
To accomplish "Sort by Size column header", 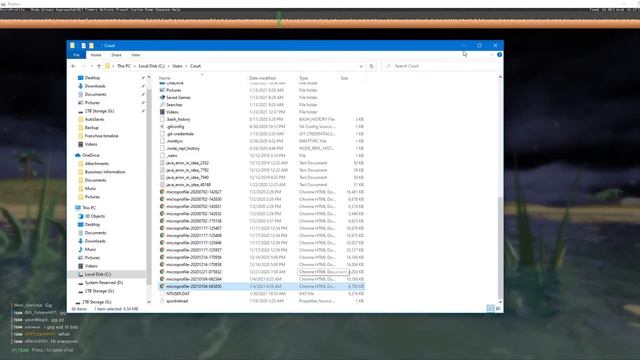I will pyautogui.click(x=344, y=78).
